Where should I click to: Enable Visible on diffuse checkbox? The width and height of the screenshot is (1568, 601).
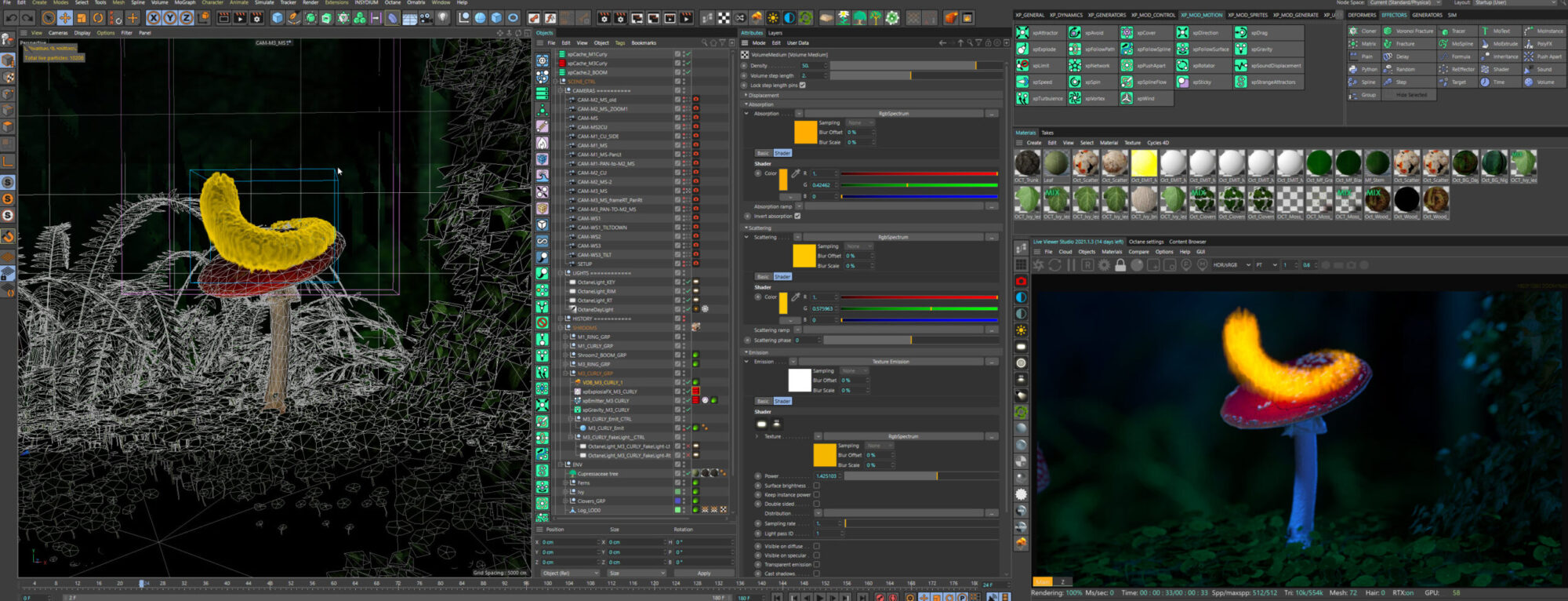point(816,546)
